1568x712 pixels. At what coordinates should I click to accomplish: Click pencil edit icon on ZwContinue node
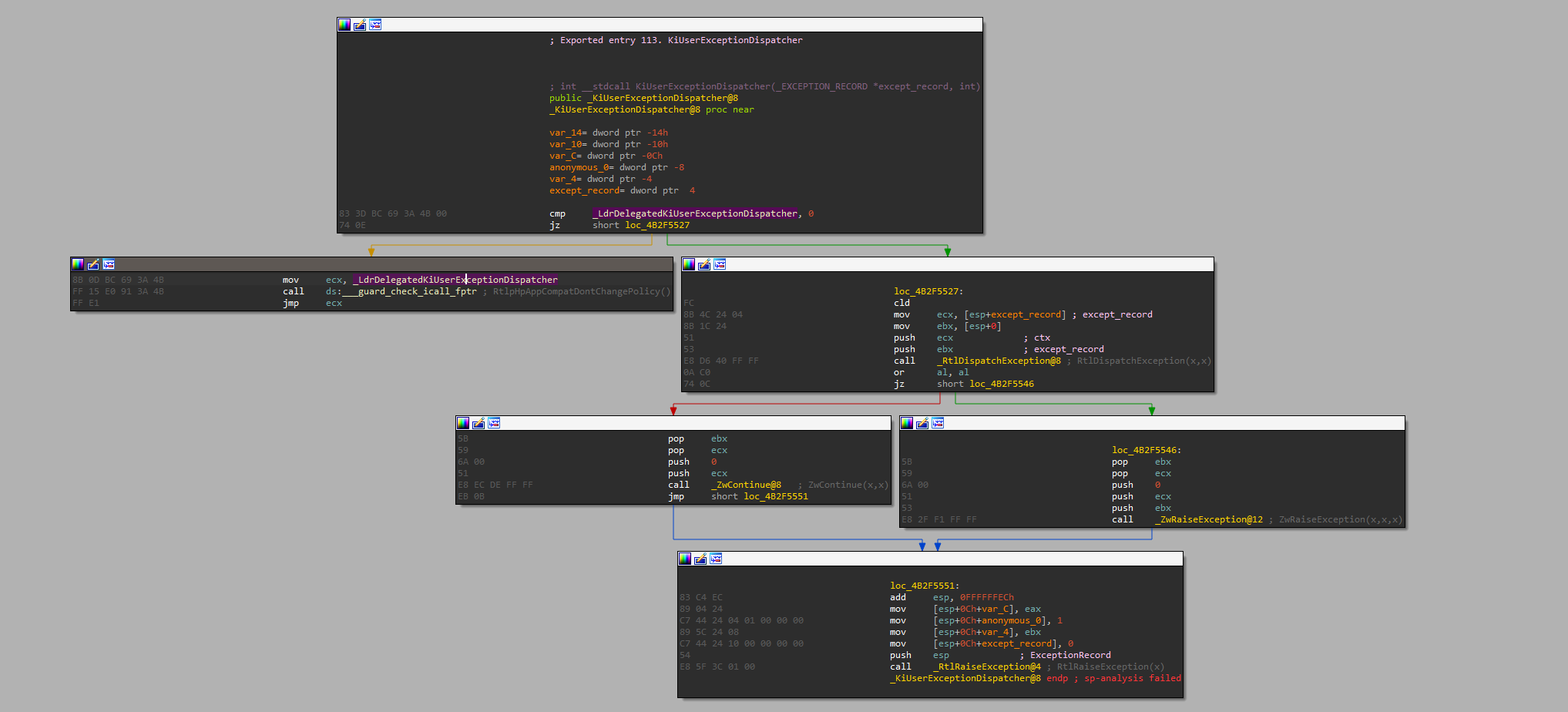478,423
